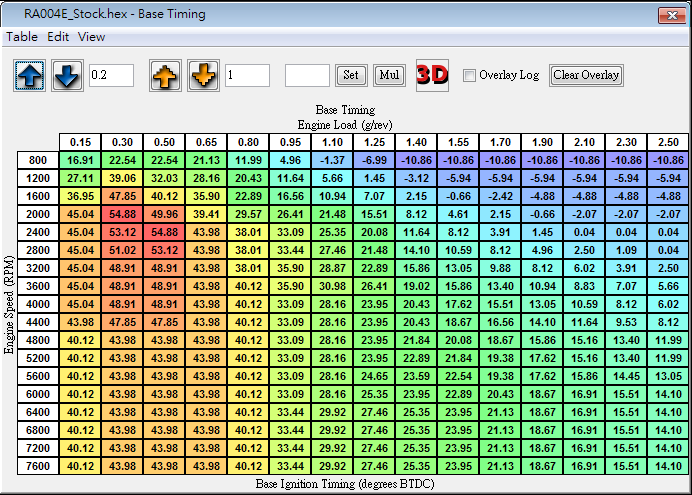Select cell 16.91 in the 800 RPM row
The width and height of the screenshot is (692, 495).
80,160
